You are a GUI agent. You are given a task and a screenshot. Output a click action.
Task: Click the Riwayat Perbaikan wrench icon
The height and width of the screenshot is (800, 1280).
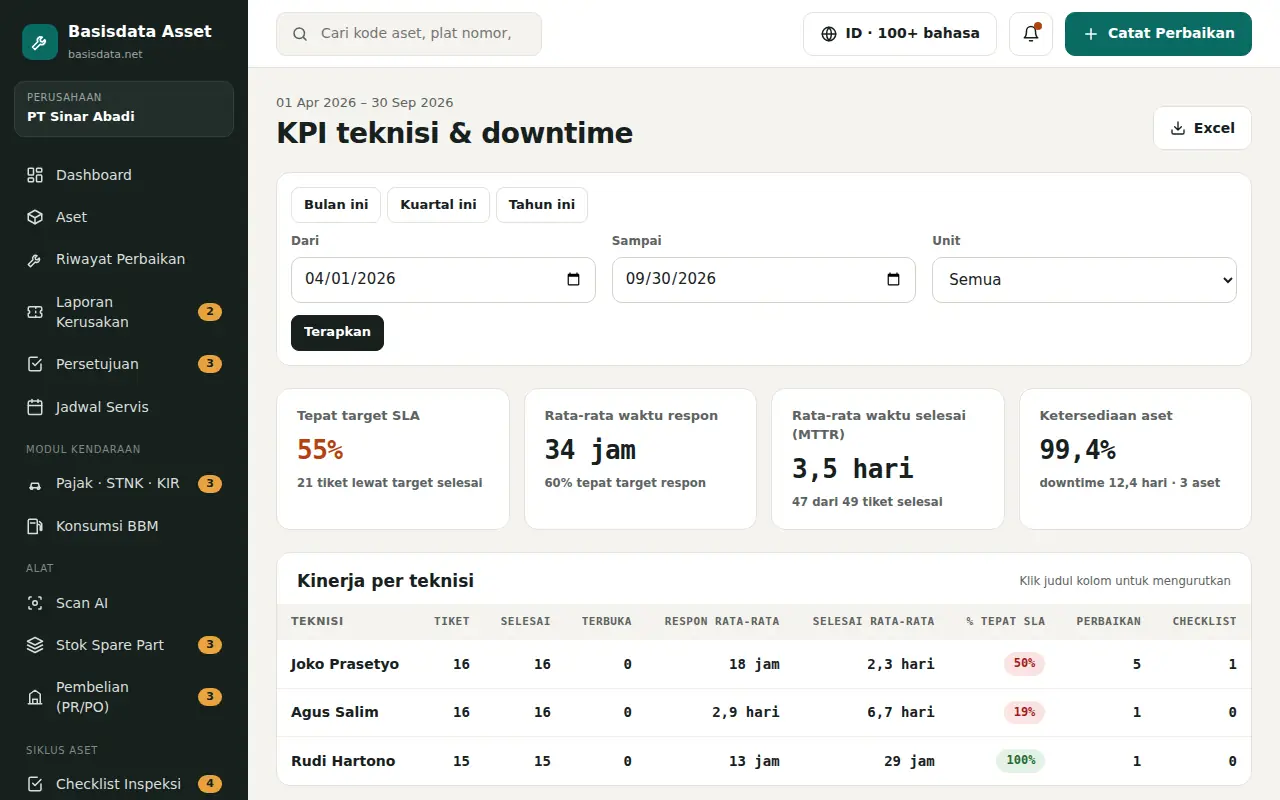[35, 260]
